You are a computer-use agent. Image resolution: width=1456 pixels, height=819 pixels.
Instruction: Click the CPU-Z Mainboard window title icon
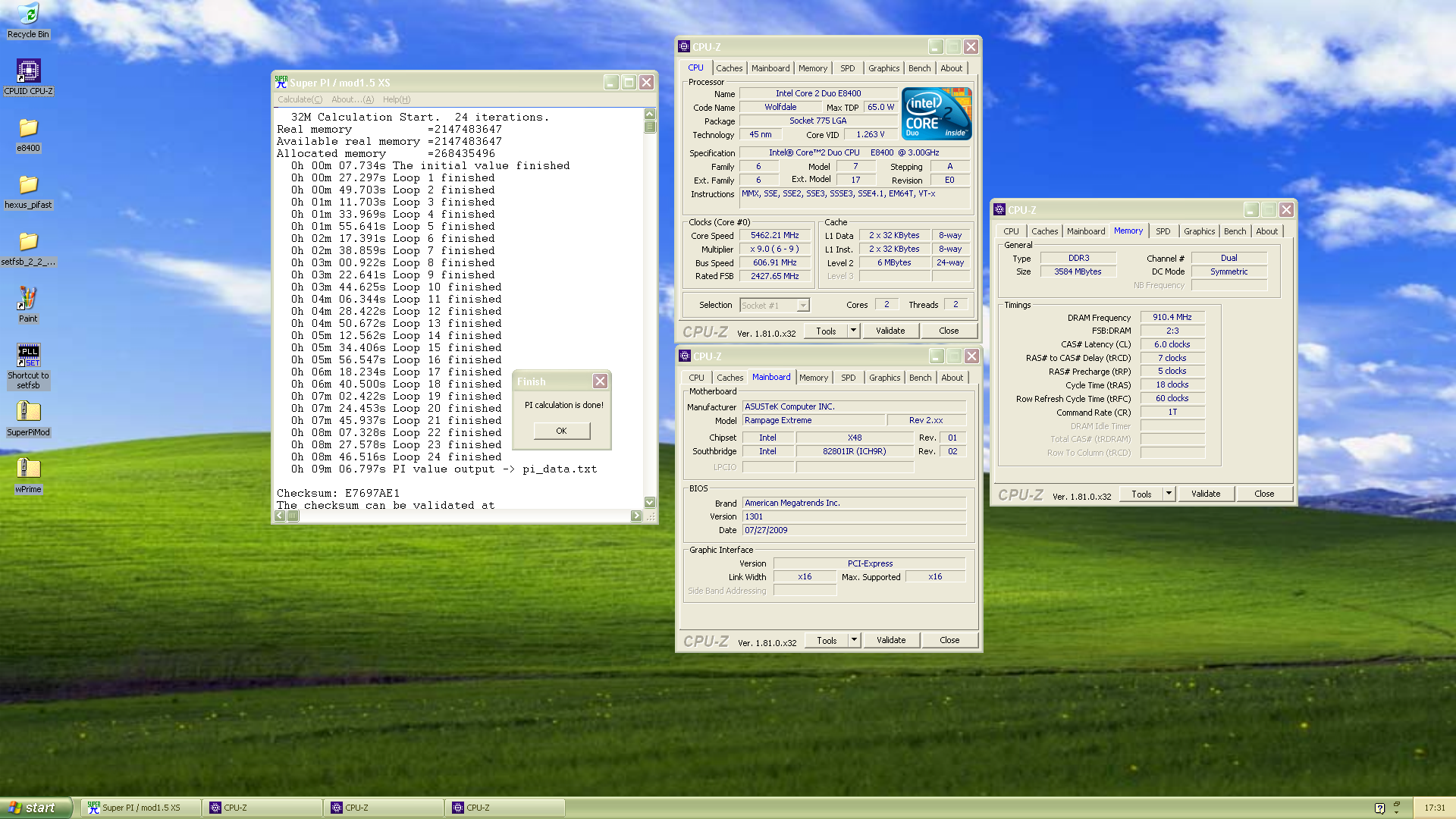coord(685,356)
